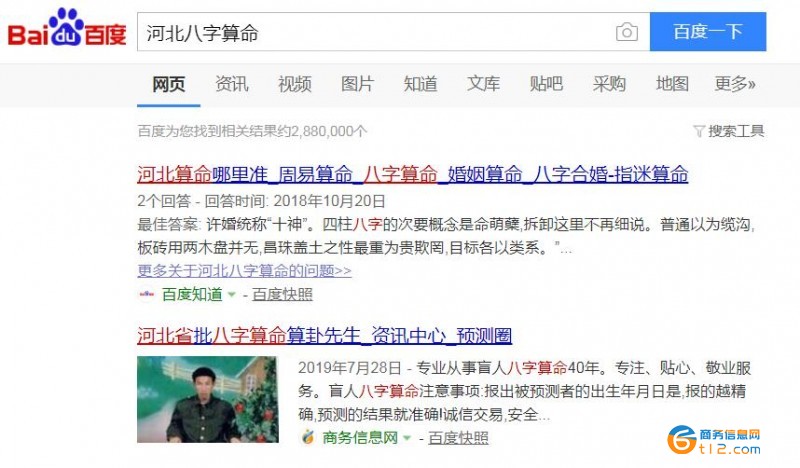Open 百度快照 link beside 百度知道

click(x=282, y=294)
